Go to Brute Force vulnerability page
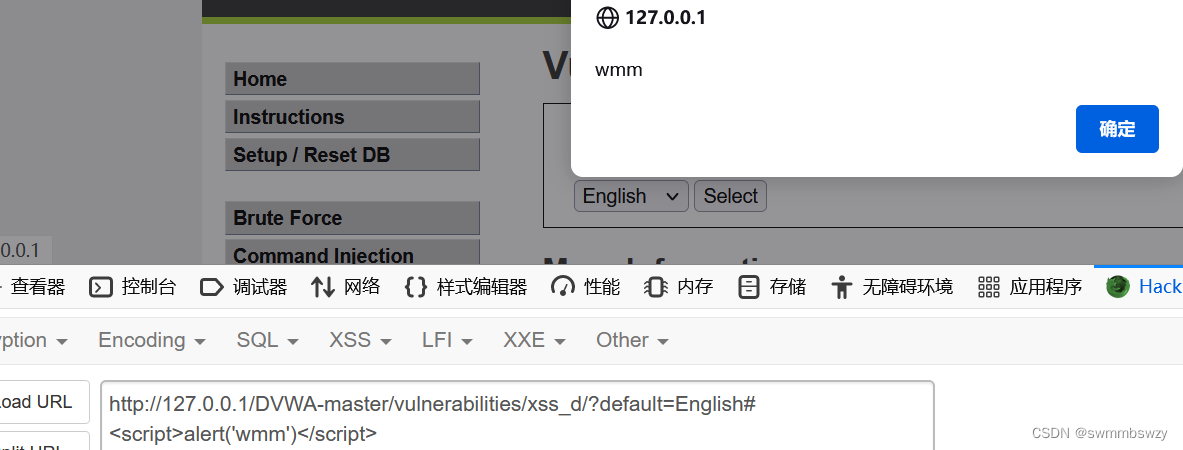 pos(352,218)
